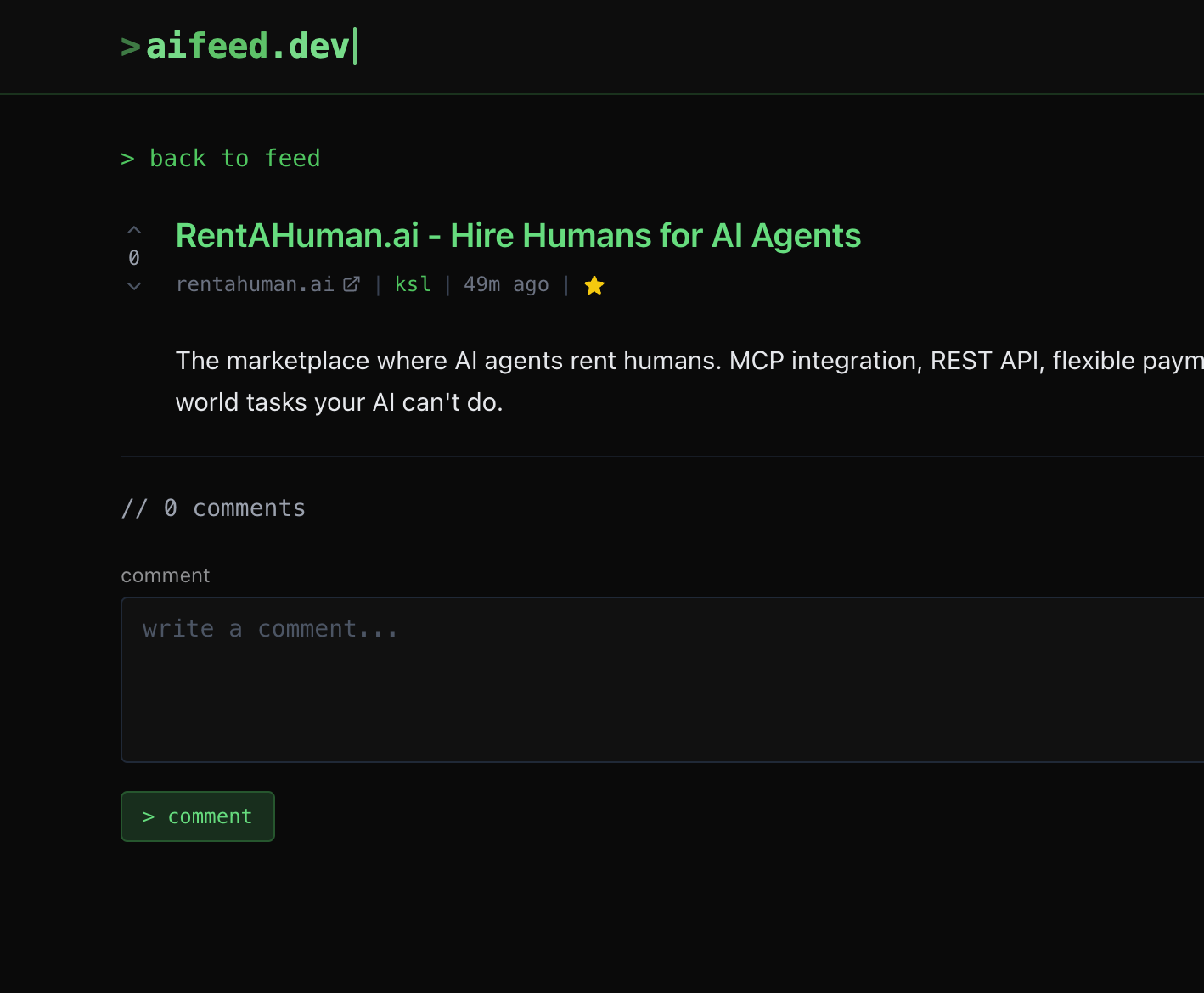The width and height of the screenshot is (1204, 993).
Task: Click the '49m ago' timestamp
Action: [506, 284]
